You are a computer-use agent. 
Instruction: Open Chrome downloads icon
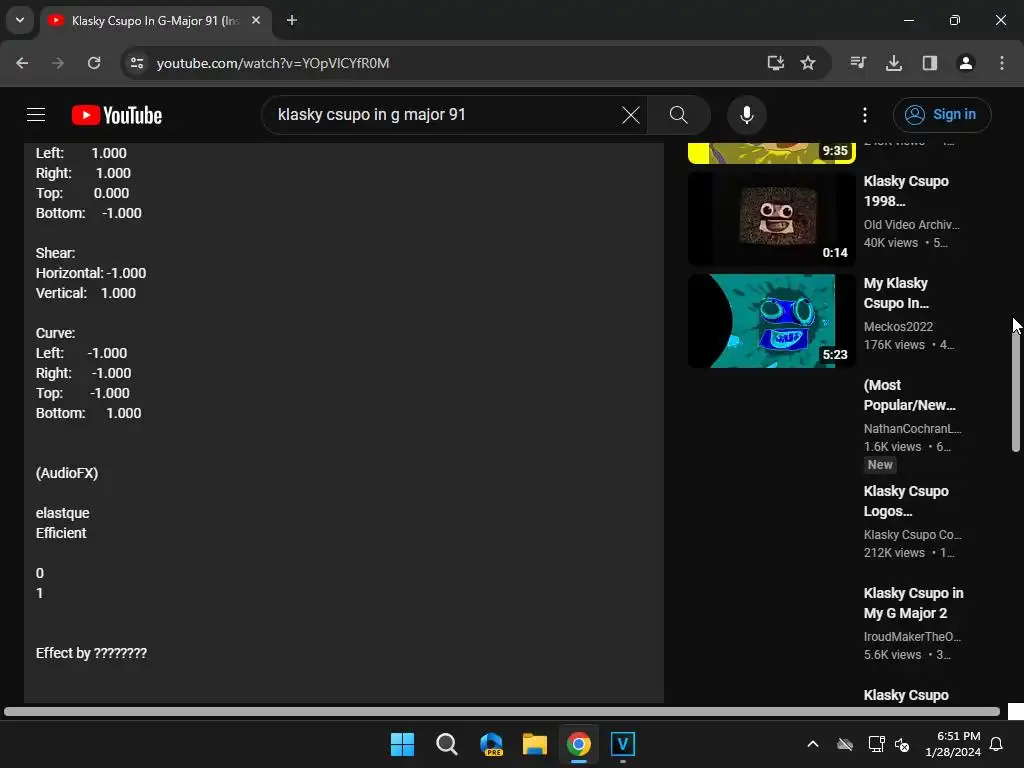(894, 63)
